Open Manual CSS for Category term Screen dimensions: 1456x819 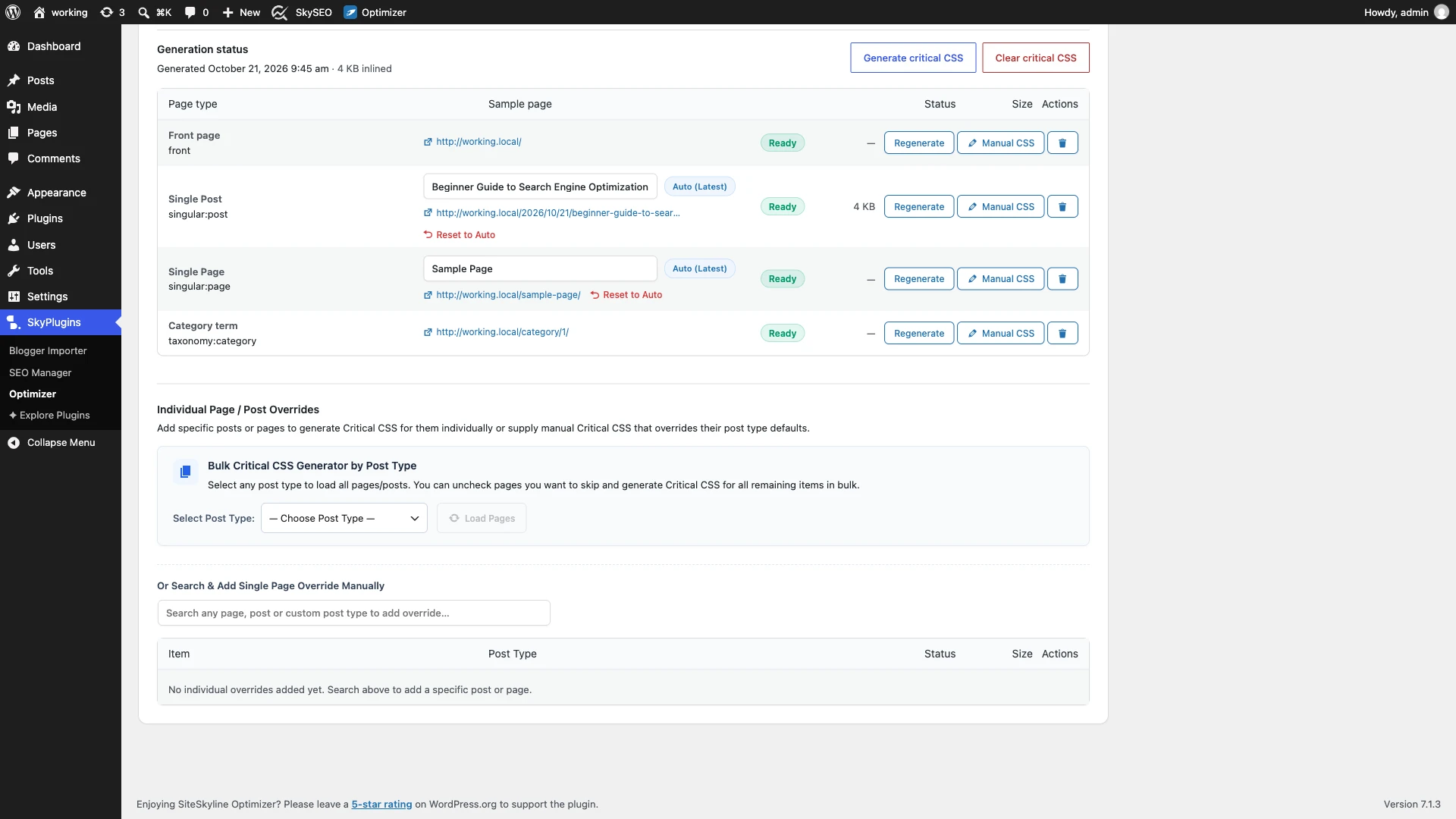click(x=1001, y=333)
